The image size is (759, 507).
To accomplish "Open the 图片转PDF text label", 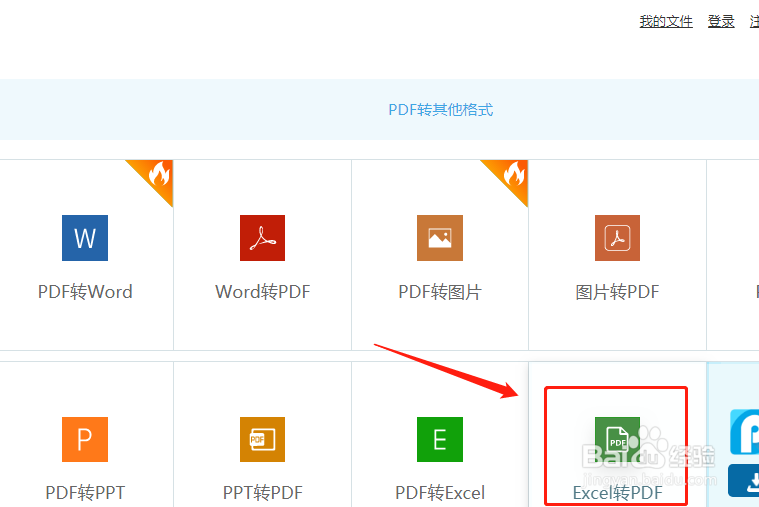I will (x=617, y=292).
